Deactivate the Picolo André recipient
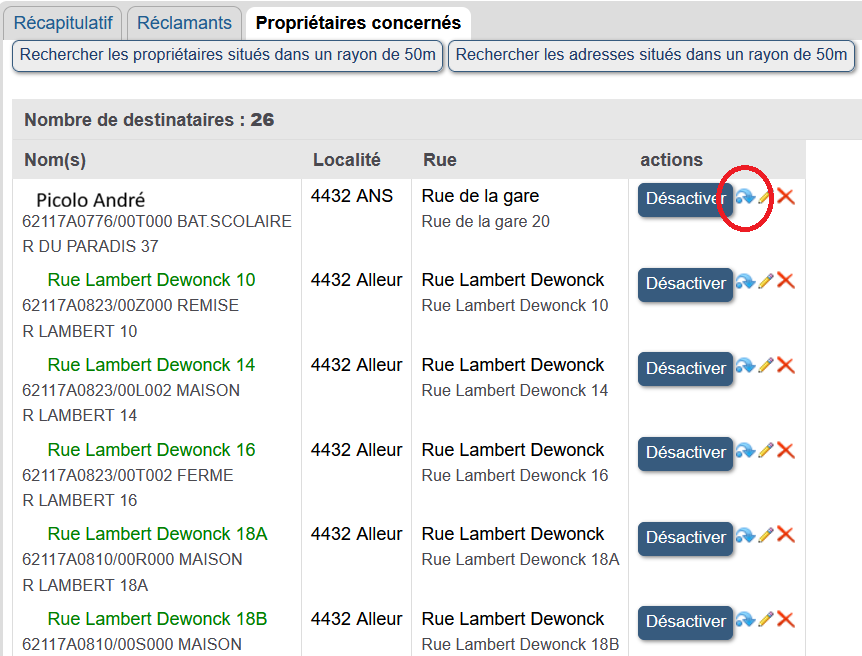The image size is (862, 656). point(685,199)
